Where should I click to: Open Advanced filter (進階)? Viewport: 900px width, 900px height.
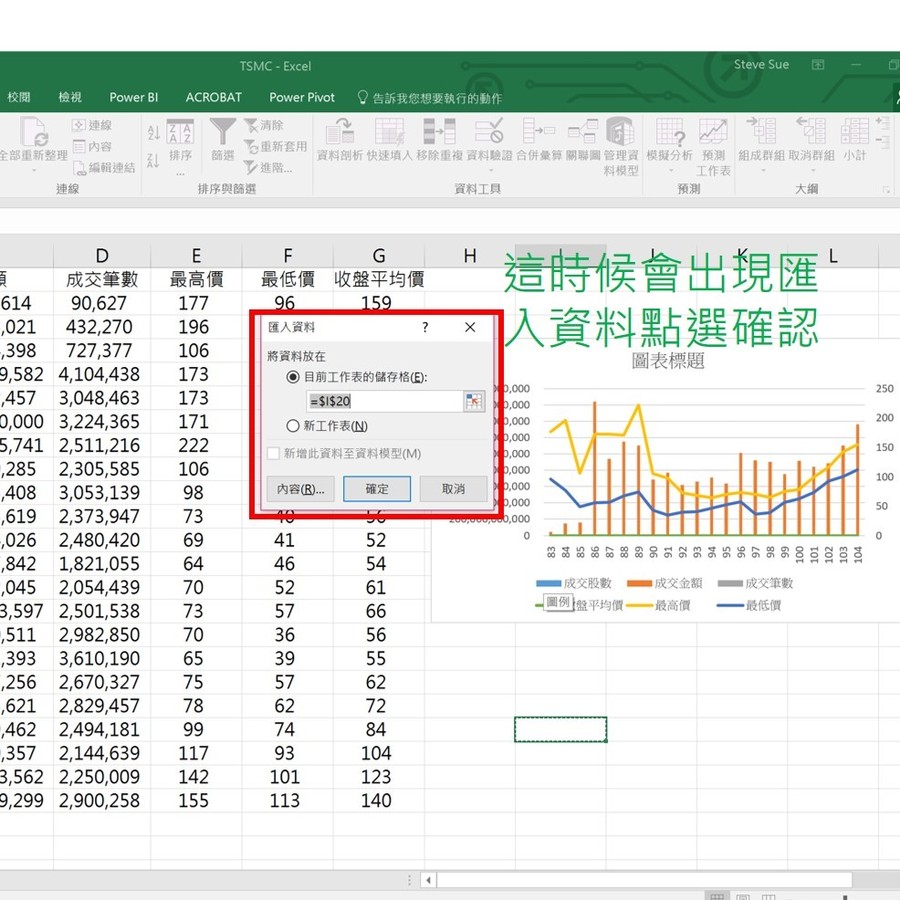(268, 168)
